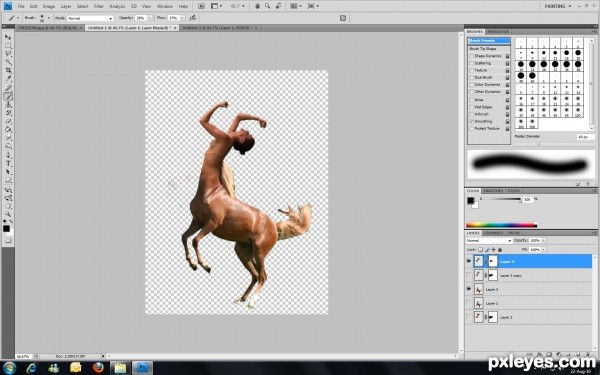
Task: Open Layers panel Fill arrow
Action: (x=544, y=249)
